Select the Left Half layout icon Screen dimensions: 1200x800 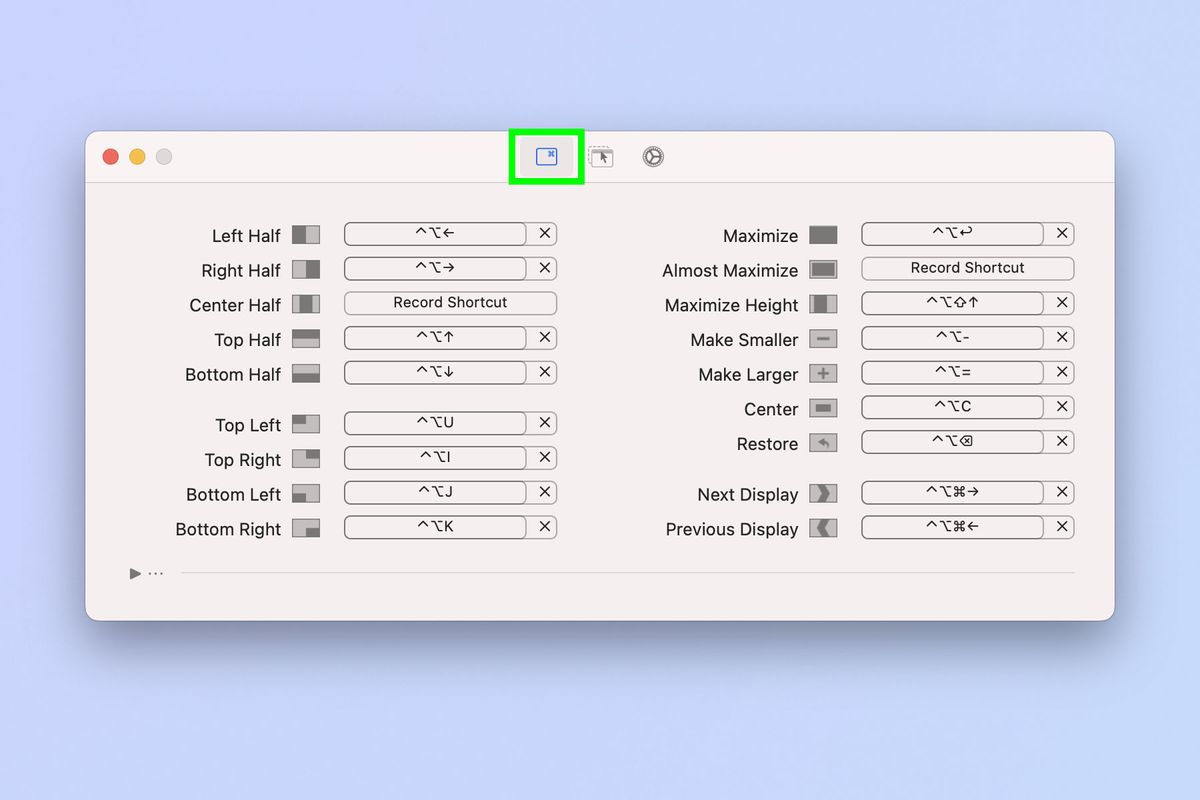(307, 235)
